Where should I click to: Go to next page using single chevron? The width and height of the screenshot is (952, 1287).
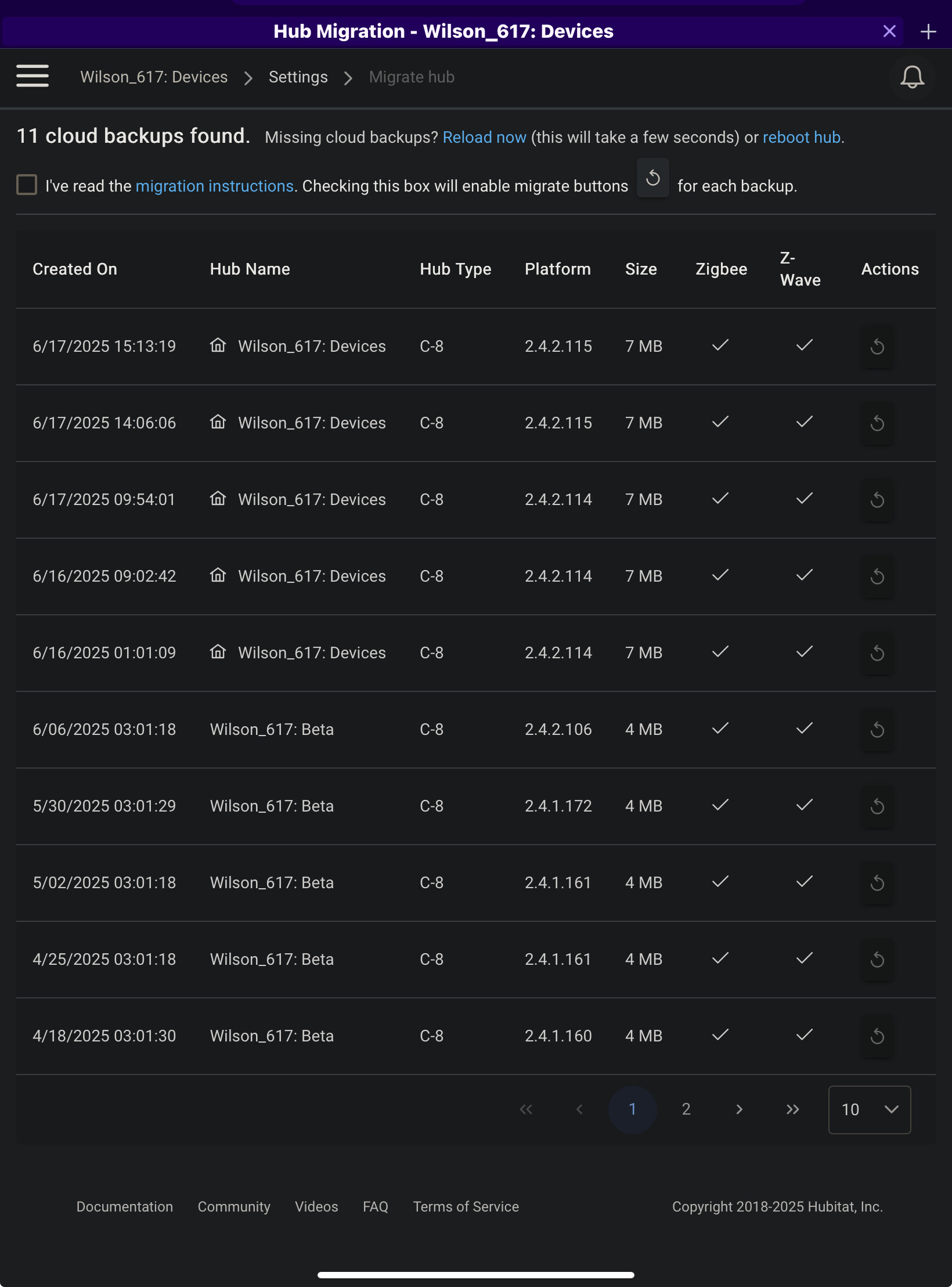pyautogui.click(x=739, y=1109)
